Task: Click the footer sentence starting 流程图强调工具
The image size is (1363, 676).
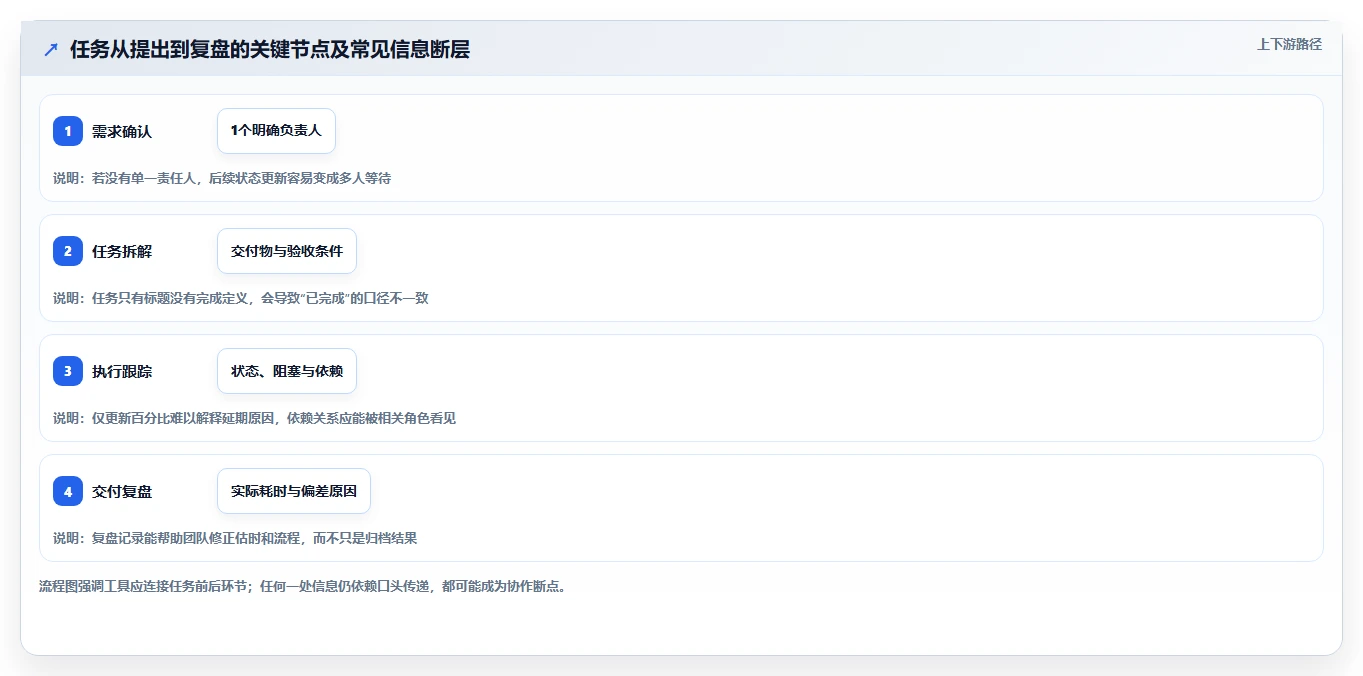Action: pos(303,586)
